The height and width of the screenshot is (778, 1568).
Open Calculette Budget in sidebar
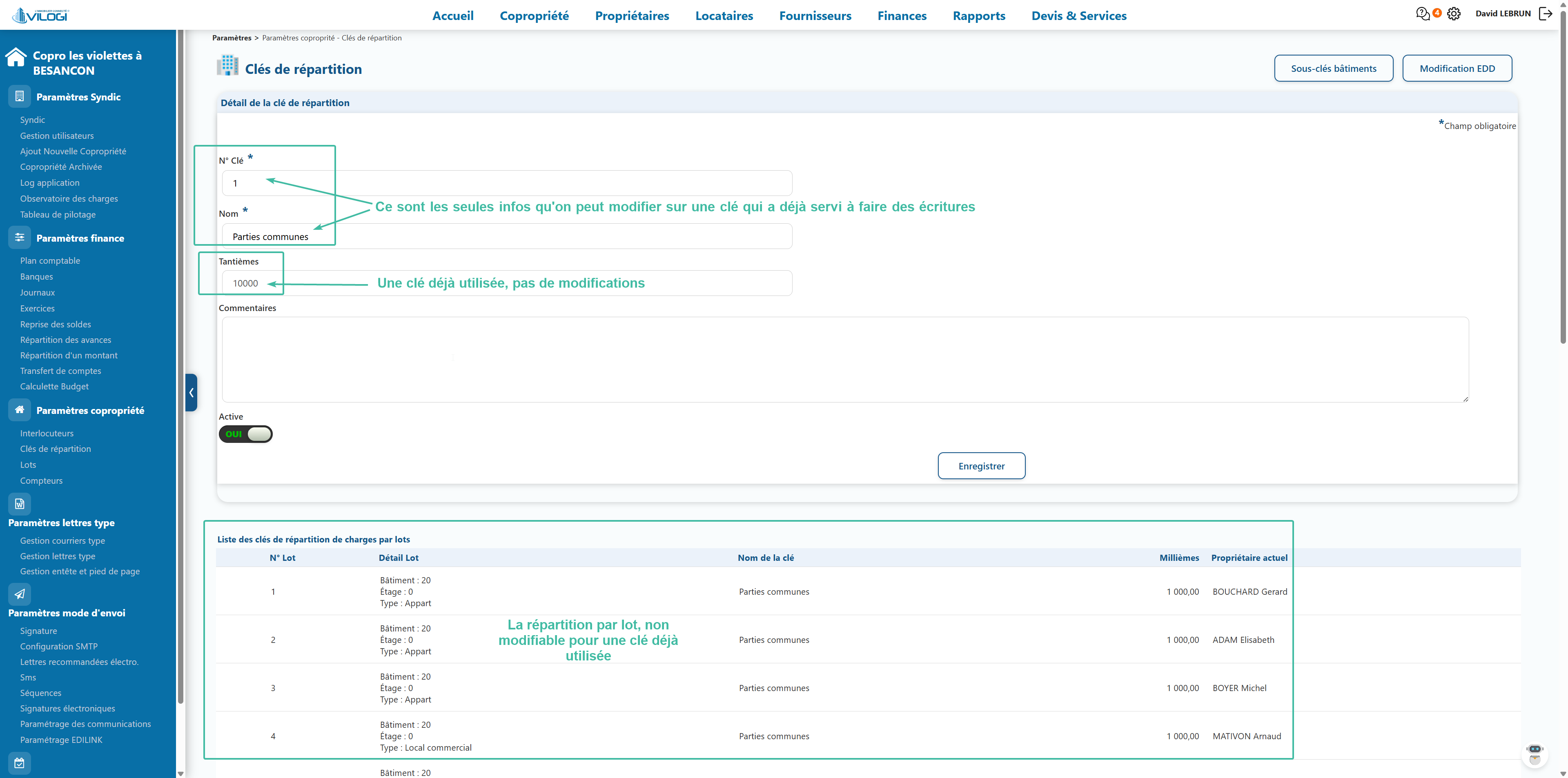[54, 386]
